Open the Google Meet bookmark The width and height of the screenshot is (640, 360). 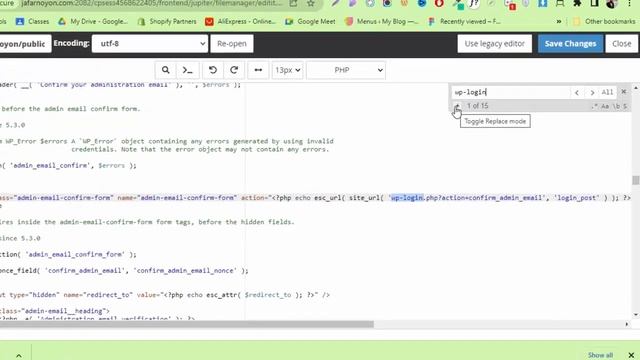310,21
